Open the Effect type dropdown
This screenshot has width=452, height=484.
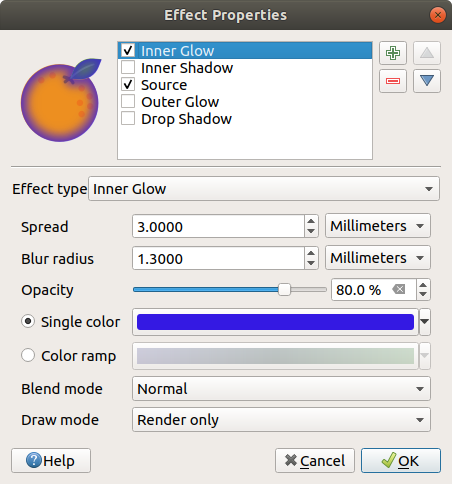(264, 189)
